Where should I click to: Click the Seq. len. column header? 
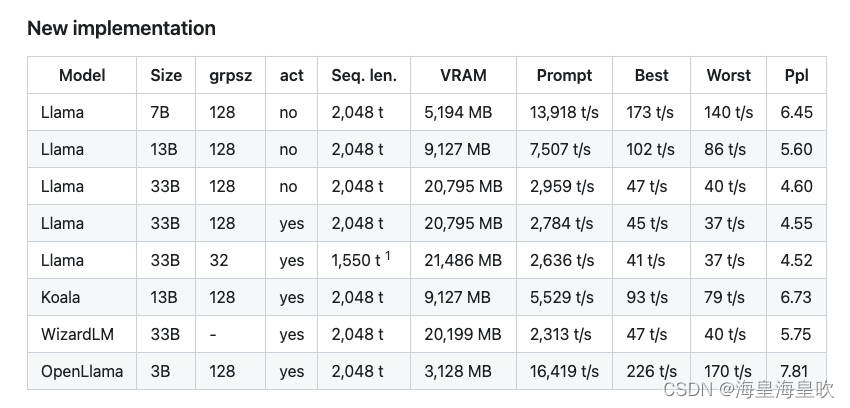(364, 75)
